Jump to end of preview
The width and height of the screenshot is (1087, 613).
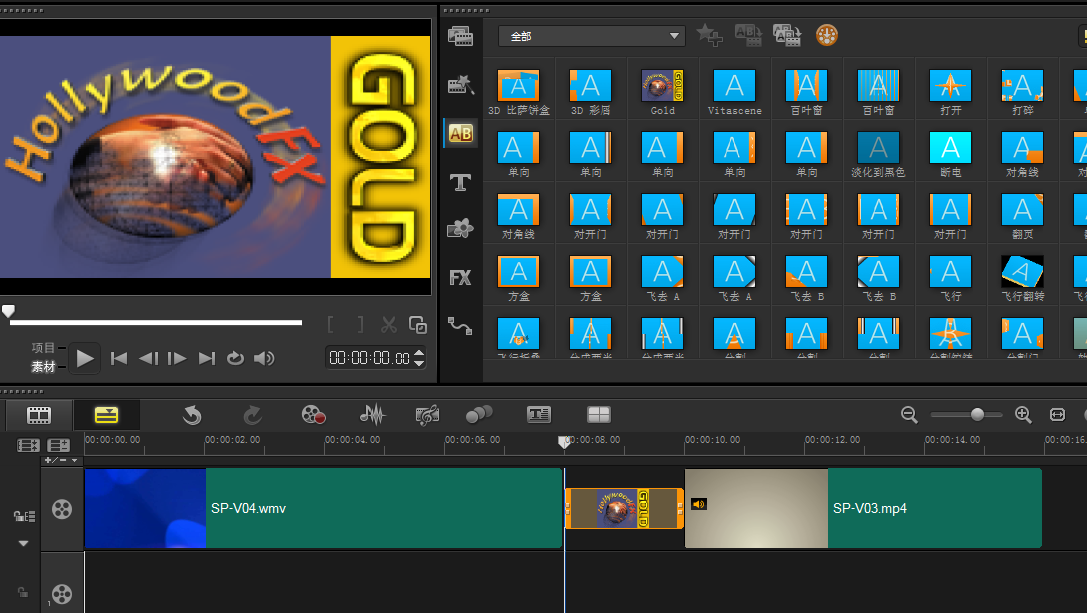tap(207, 359)
